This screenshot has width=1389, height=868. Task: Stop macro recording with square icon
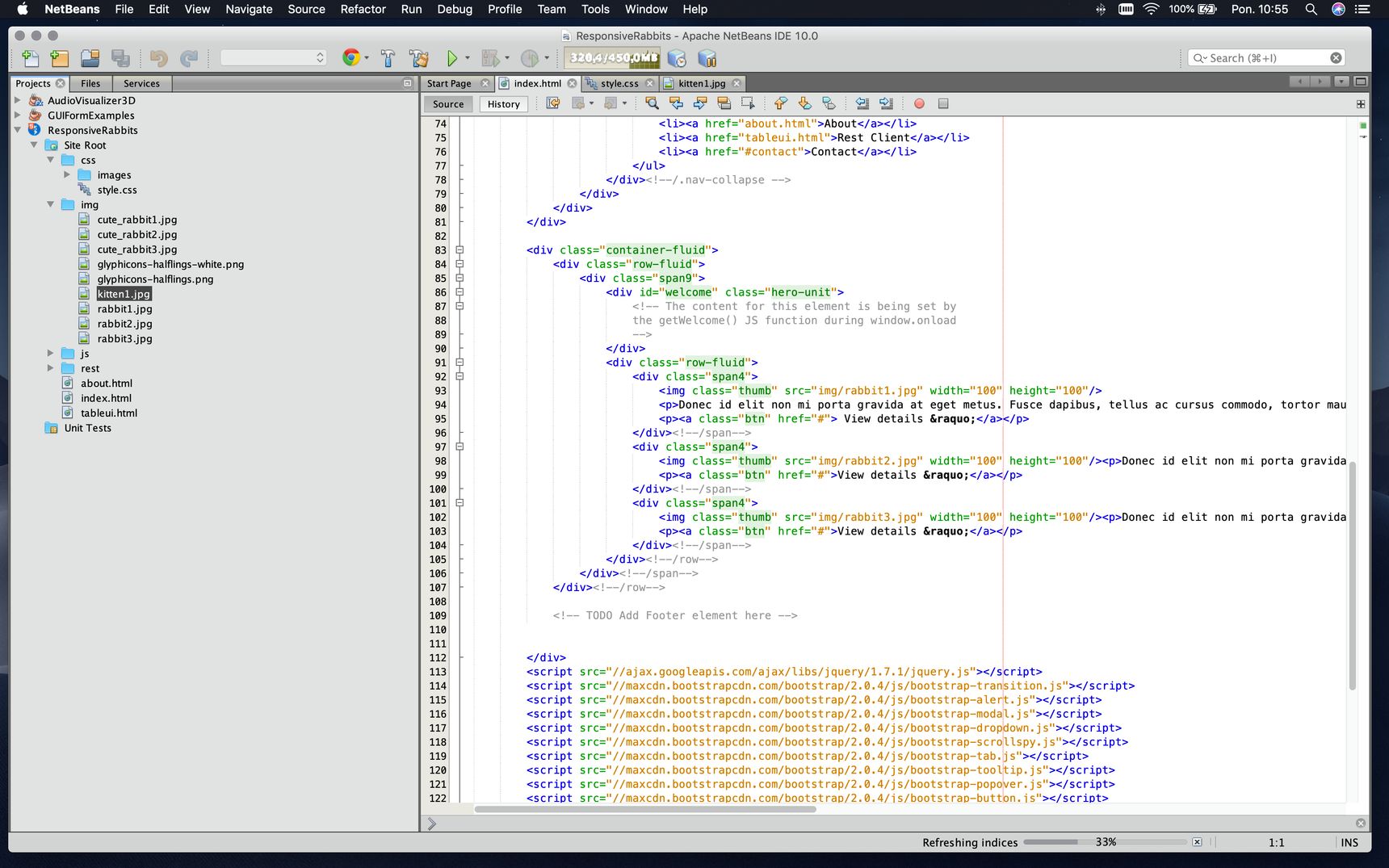pos(942,103)
